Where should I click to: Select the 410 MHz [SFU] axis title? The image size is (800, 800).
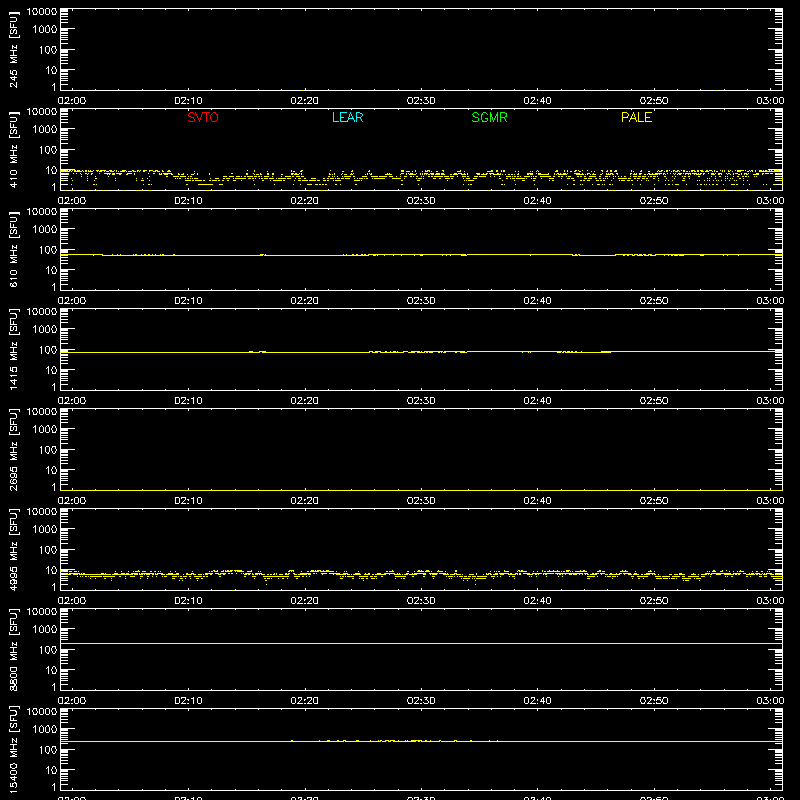(x=14, y=149)
